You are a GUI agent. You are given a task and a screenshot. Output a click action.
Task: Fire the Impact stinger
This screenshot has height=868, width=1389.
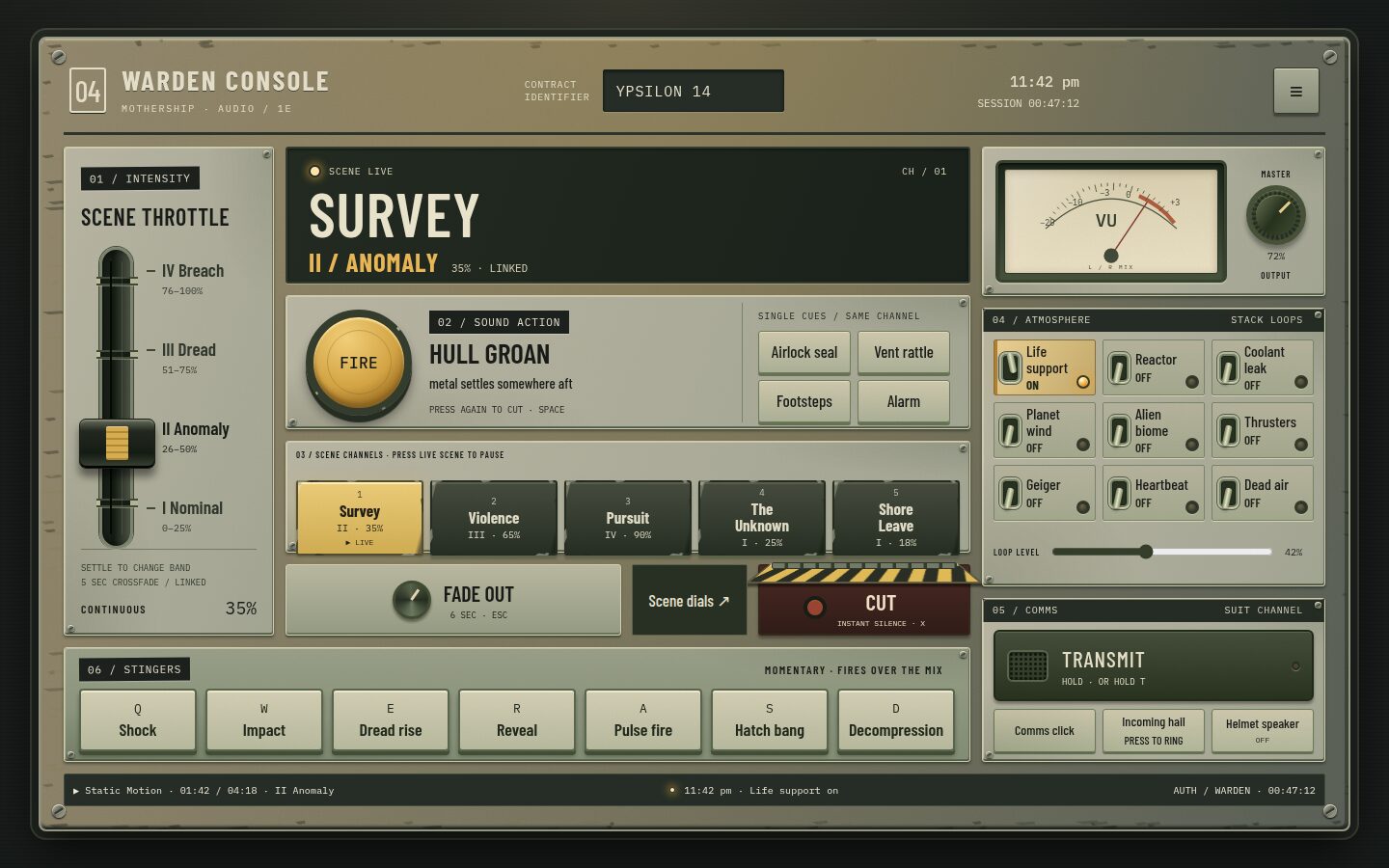pos(264,720)
